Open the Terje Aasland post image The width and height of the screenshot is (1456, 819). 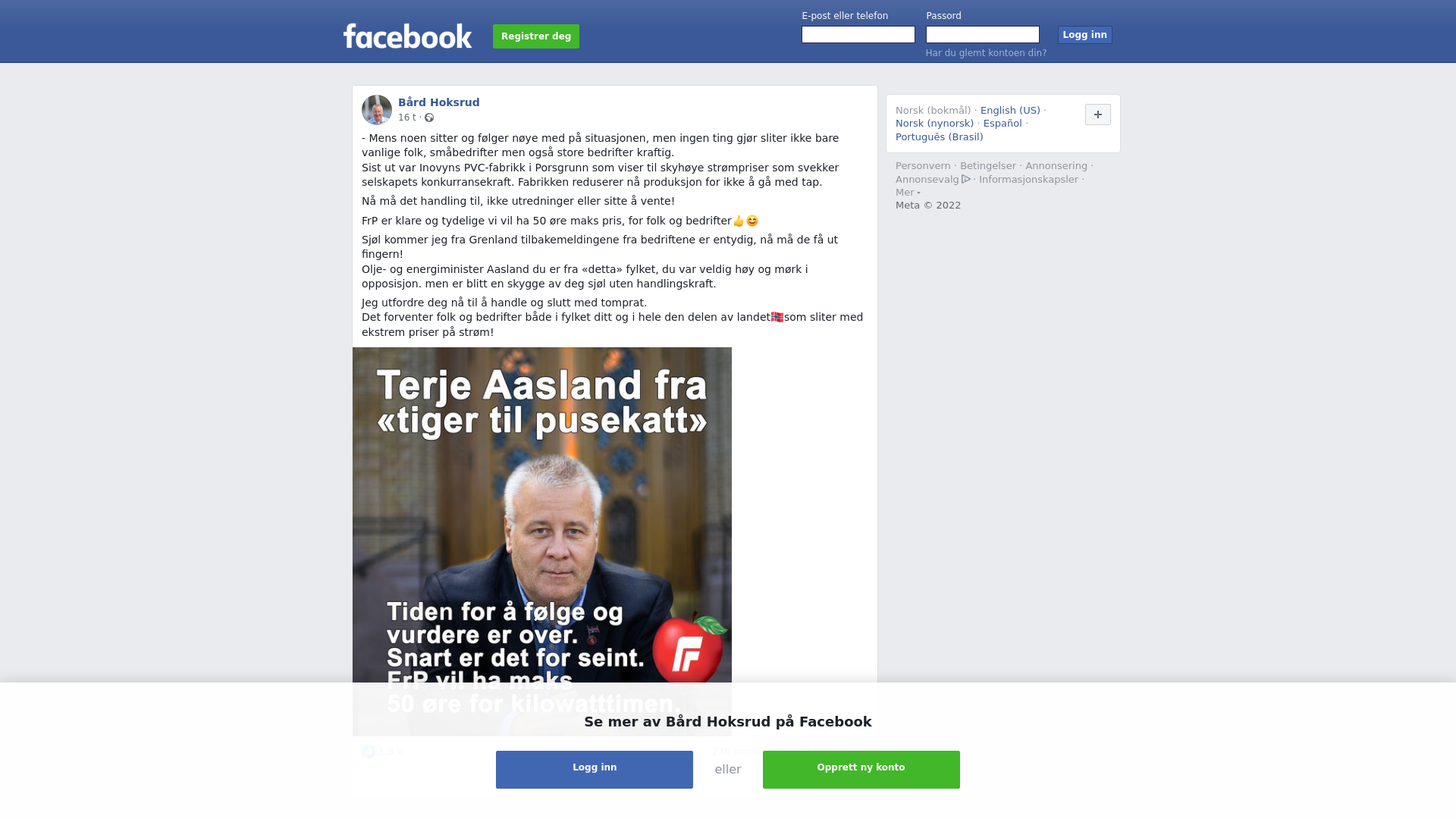tap(542, 541)
